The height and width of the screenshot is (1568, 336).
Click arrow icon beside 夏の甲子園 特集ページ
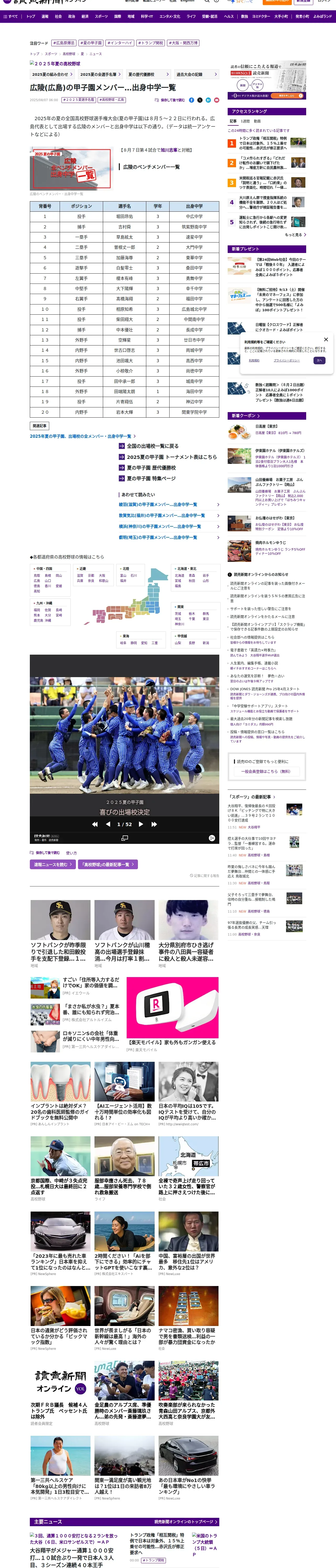(x=121, y=479)
